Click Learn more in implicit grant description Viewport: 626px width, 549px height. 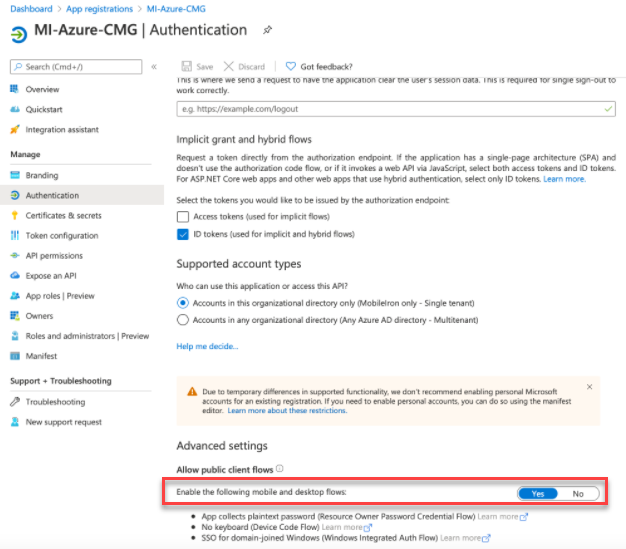(x=565, y=179)
